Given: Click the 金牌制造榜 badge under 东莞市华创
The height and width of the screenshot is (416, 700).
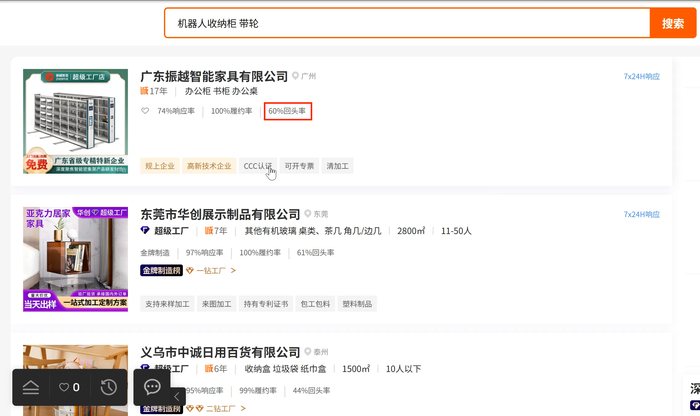Looking at the screenshot, I should (x=162, y=270).
